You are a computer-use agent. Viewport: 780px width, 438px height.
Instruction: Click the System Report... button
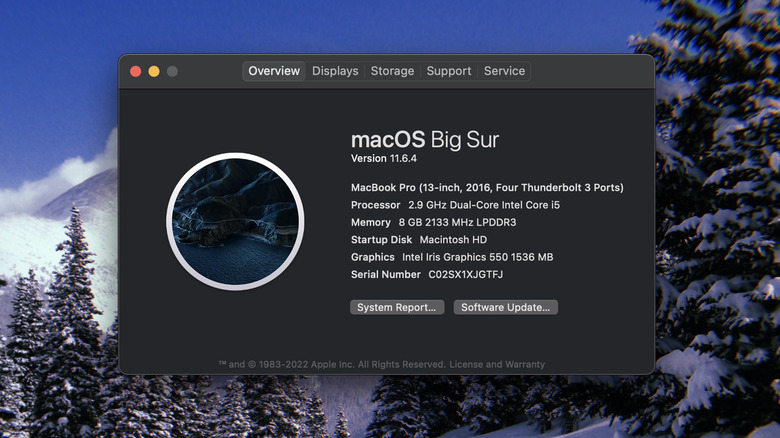click(397, 308)
